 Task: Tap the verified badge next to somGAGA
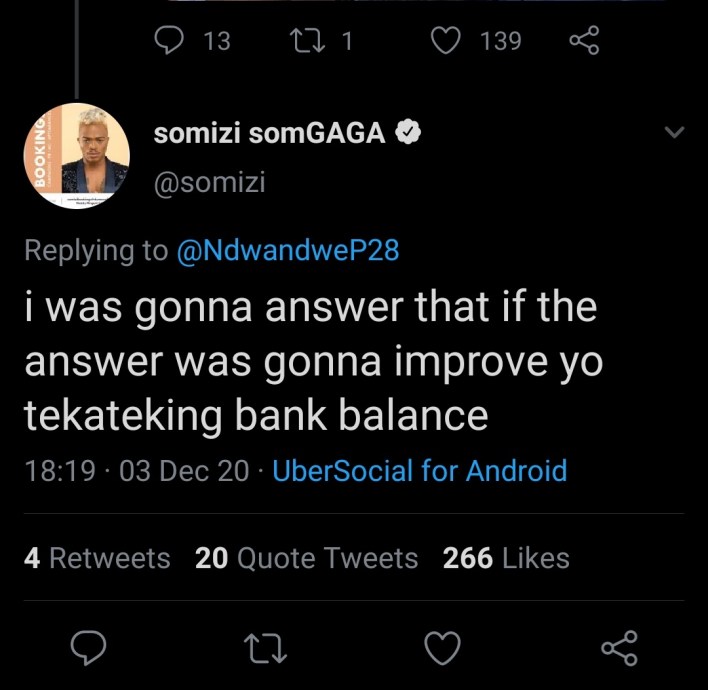(x=408, y=132)
